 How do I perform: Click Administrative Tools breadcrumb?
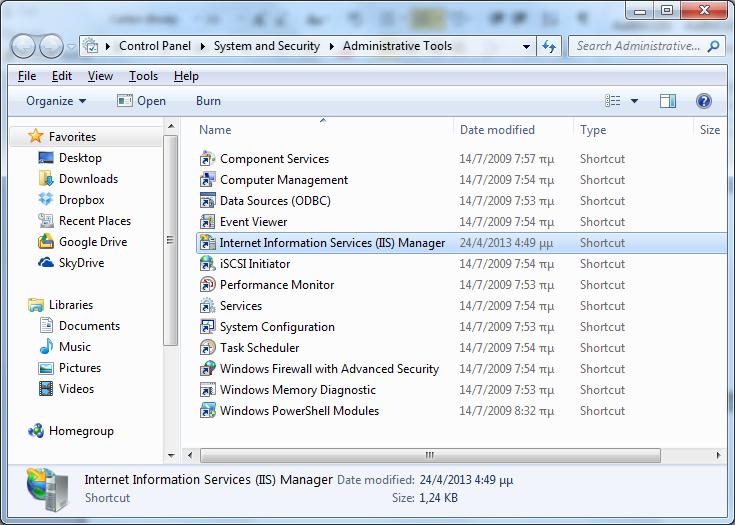[397, 46]
